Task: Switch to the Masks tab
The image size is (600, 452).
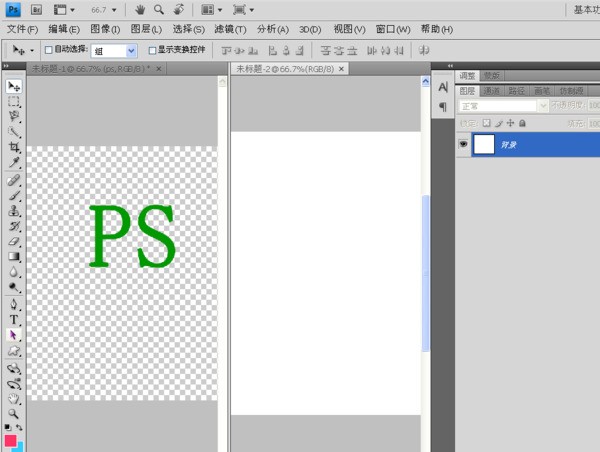Action: [491, 76]
